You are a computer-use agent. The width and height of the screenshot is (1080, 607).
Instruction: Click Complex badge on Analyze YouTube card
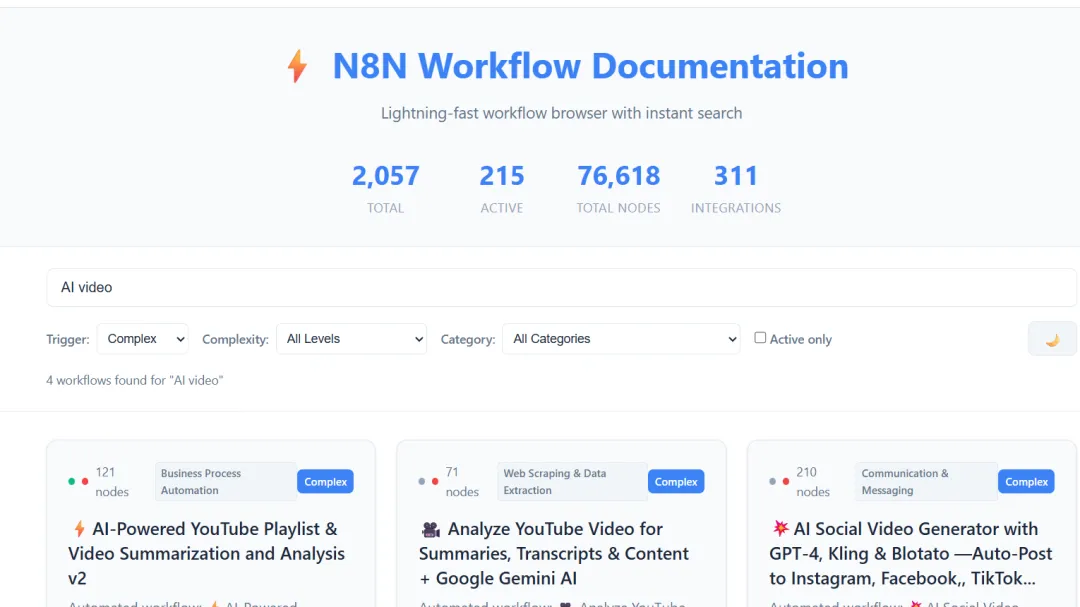pos(676,482)
